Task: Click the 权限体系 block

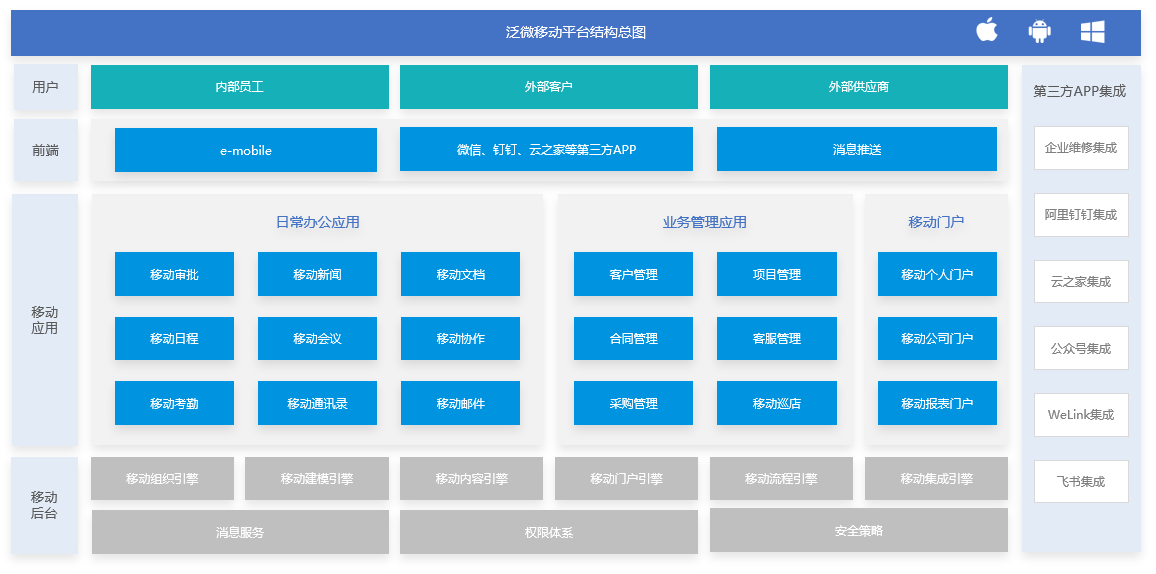Action: pyautogui.click(x=549, y=532)
